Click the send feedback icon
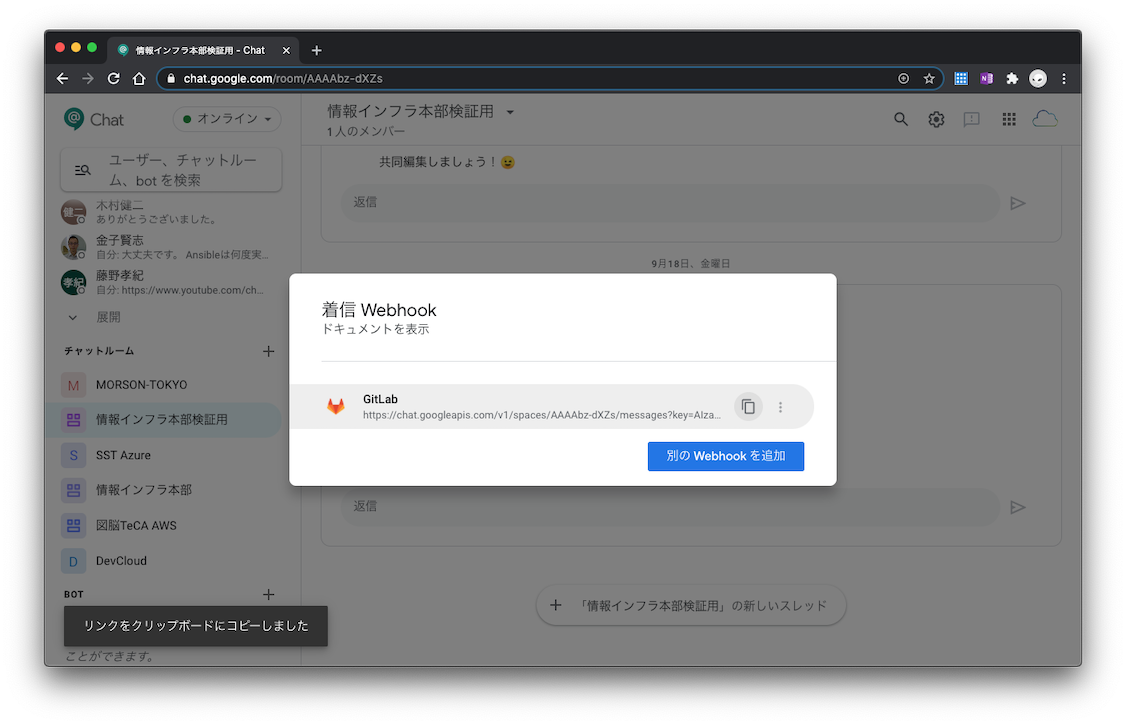The width and height of the screenshot is (1126, 725). pos(971,119)
